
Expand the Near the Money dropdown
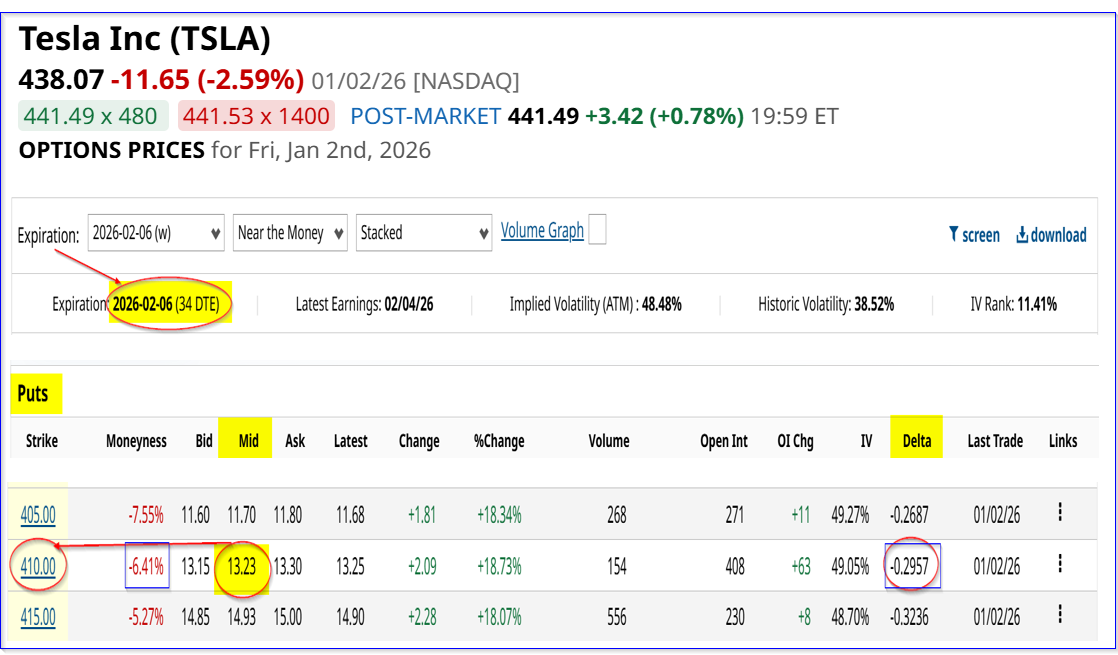pos(290,233)
